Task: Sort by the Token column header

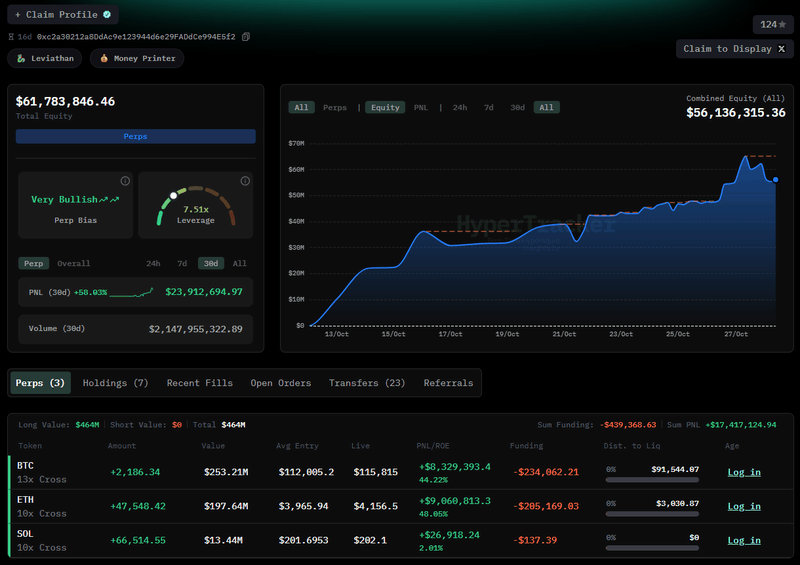Action: [30, 446]
